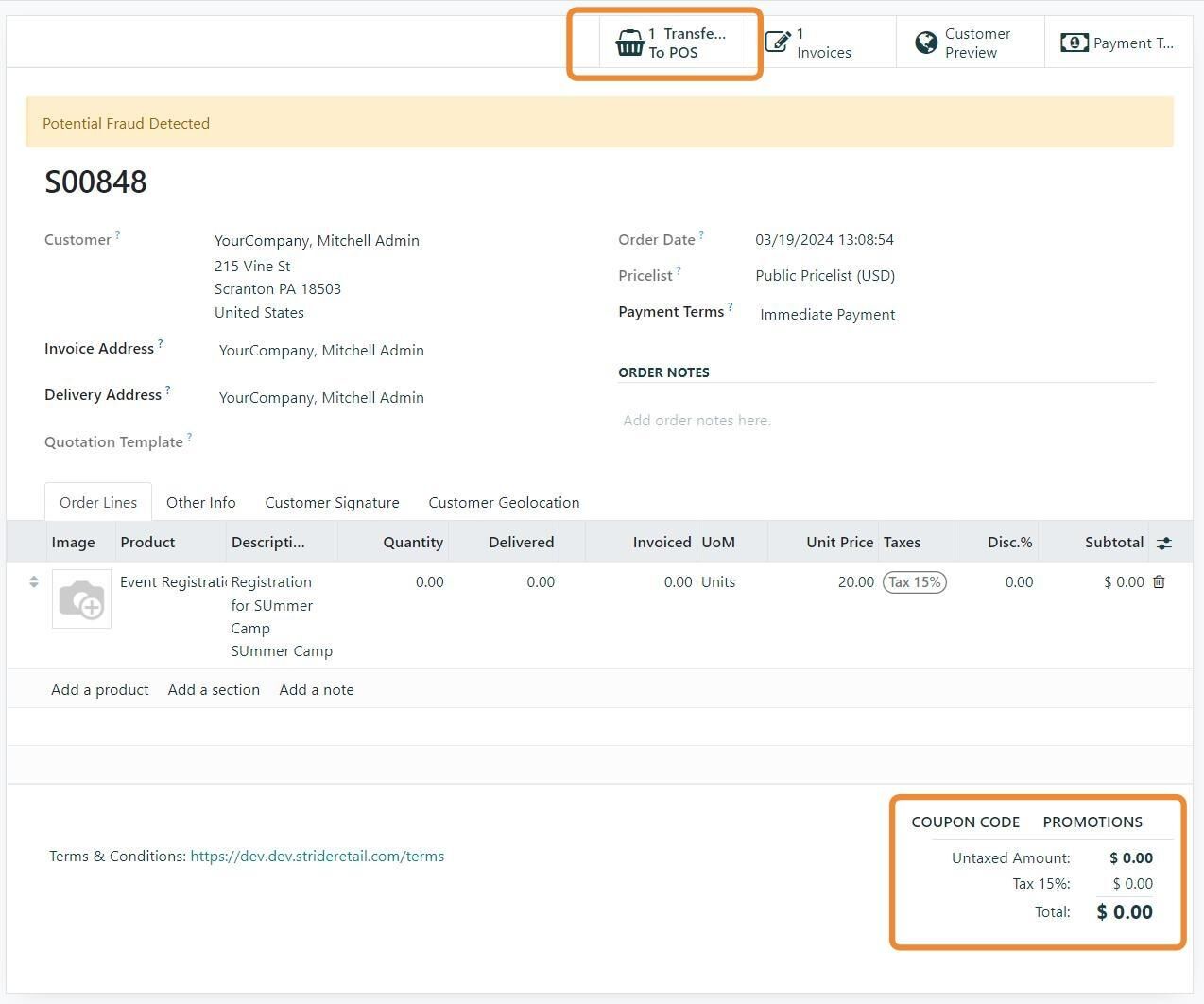Click the Total amount $ 0.00

click(x=1125, y=911)
